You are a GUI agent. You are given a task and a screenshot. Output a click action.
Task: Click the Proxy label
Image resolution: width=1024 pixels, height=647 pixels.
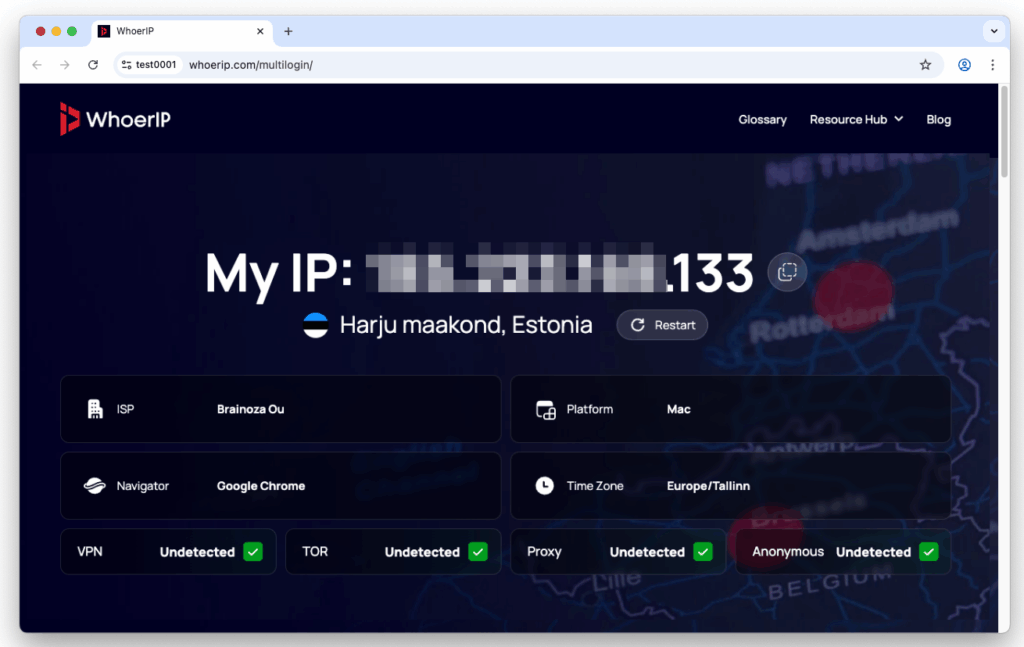point(544,552)
